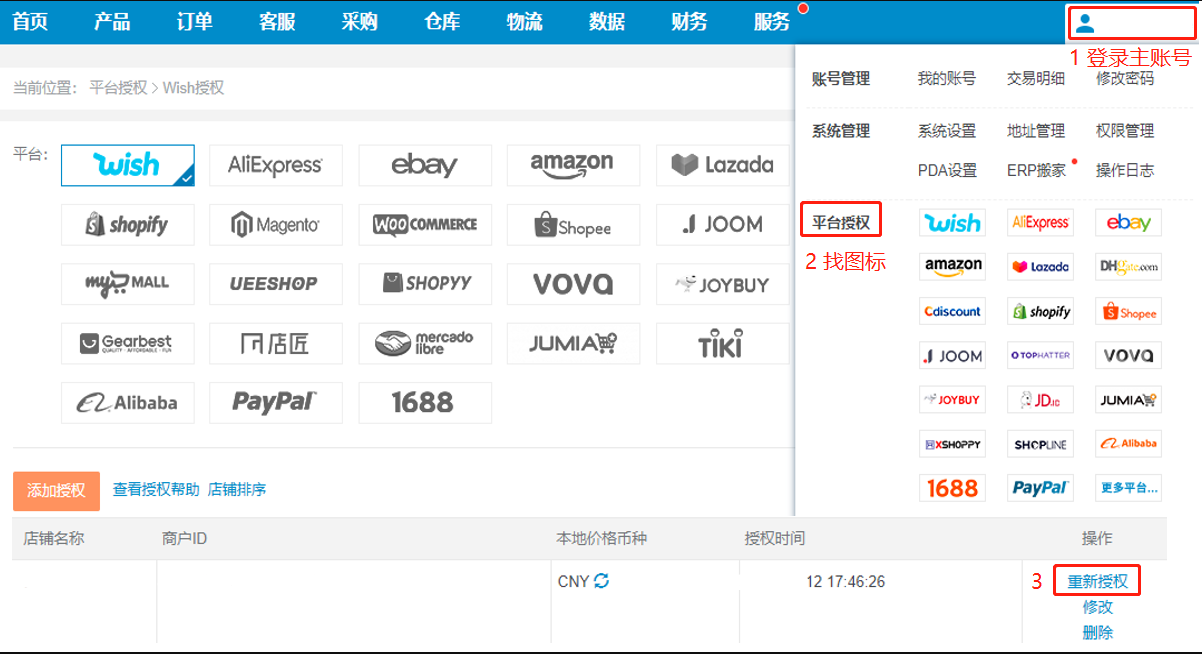Open the user account icon in top bar

1085,24
